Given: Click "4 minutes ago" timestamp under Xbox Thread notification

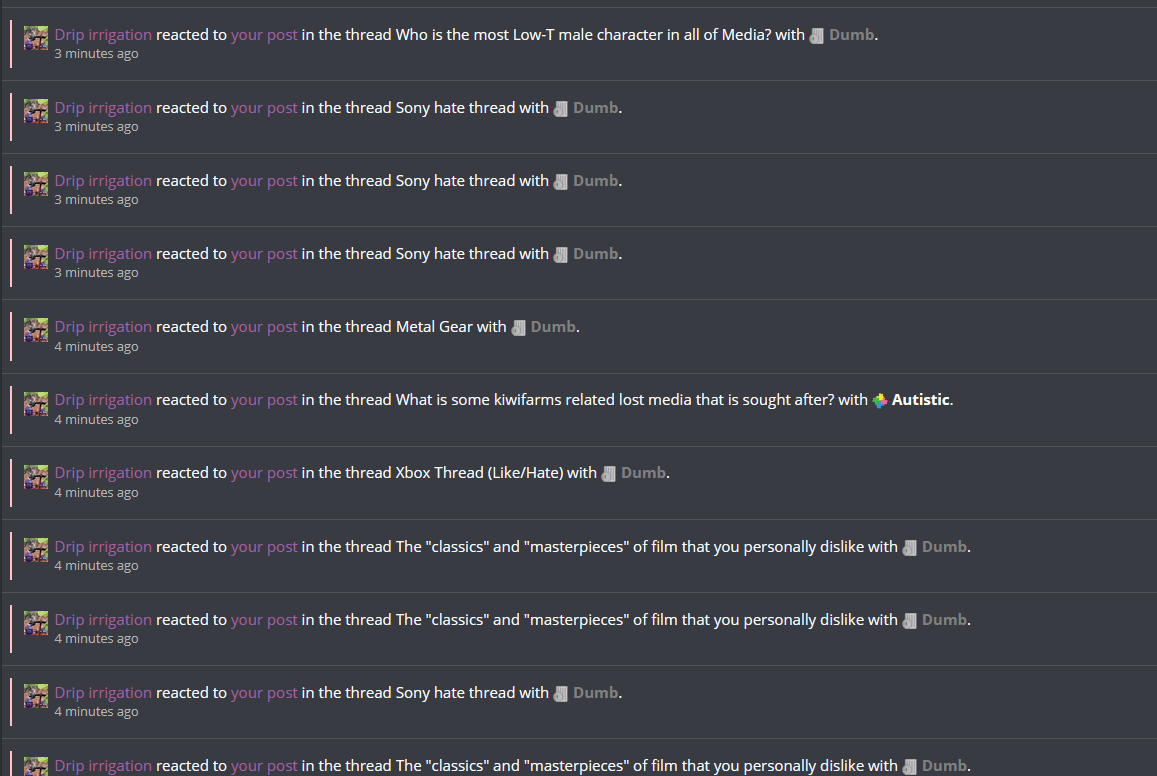Looking at the screenshot, I should pos(96,493).
